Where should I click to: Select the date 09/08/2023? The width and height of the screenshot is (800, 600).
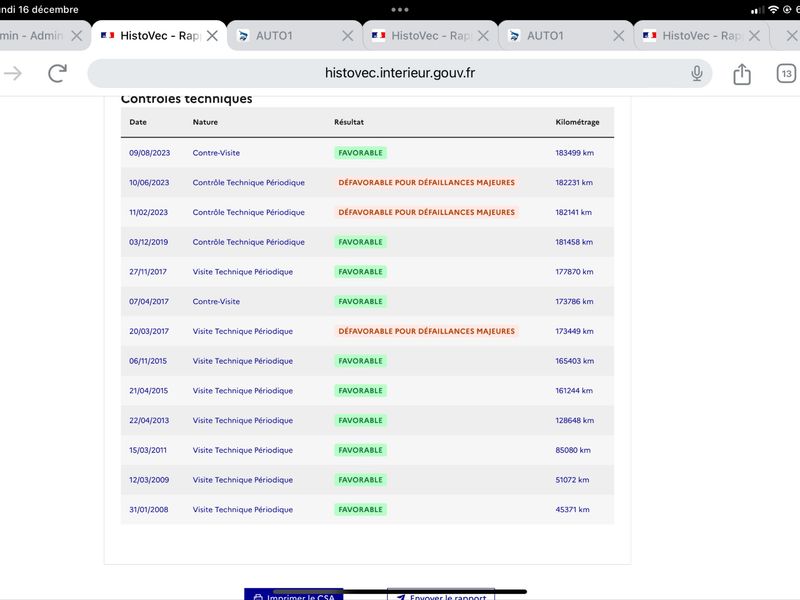click(149, 153)
